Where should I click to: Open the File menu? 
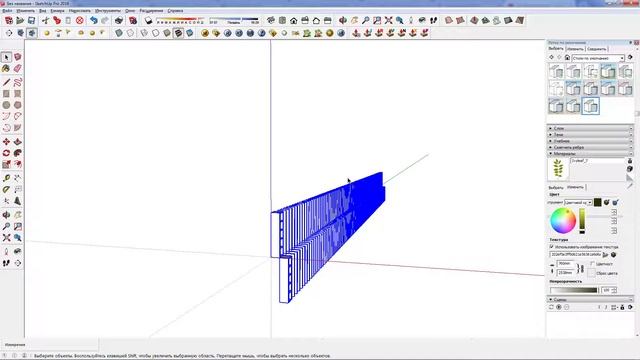pos(7,11)
